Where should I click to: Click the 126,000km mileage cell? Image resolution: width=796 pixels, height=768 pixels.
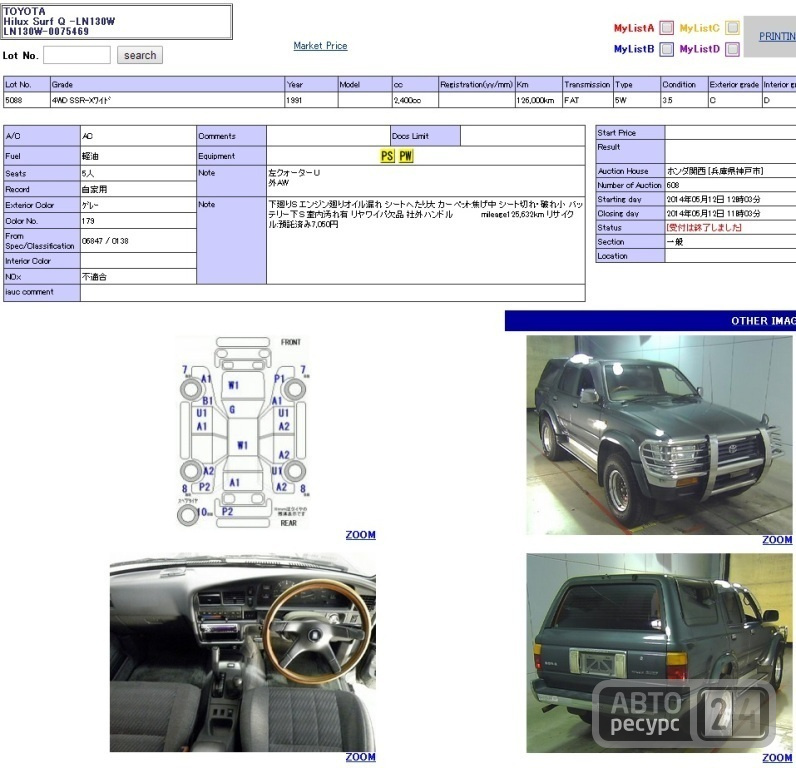tap(539, 100)
